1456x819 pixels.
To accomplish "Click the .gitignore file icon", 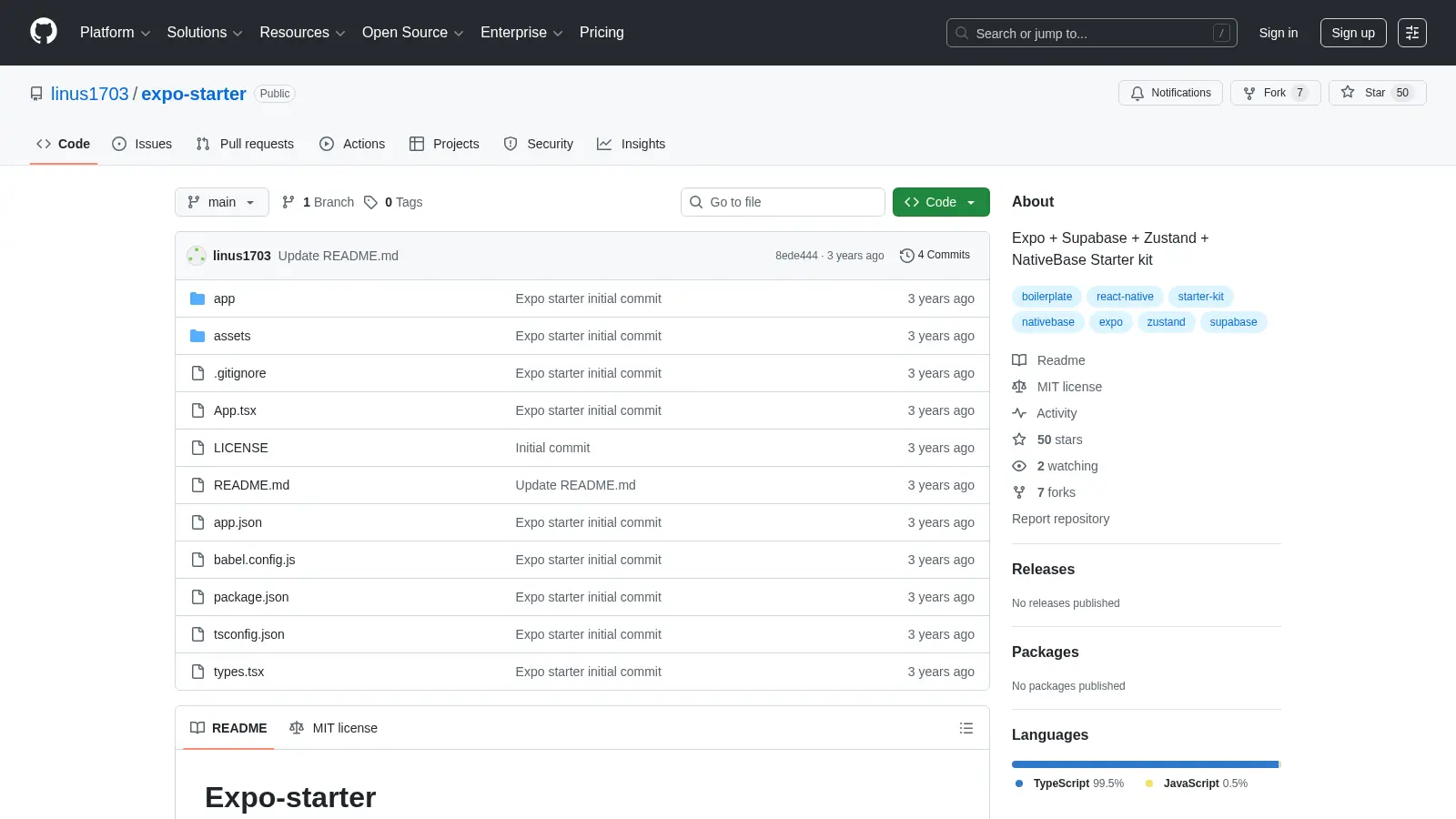I will (x=197, y=373).
